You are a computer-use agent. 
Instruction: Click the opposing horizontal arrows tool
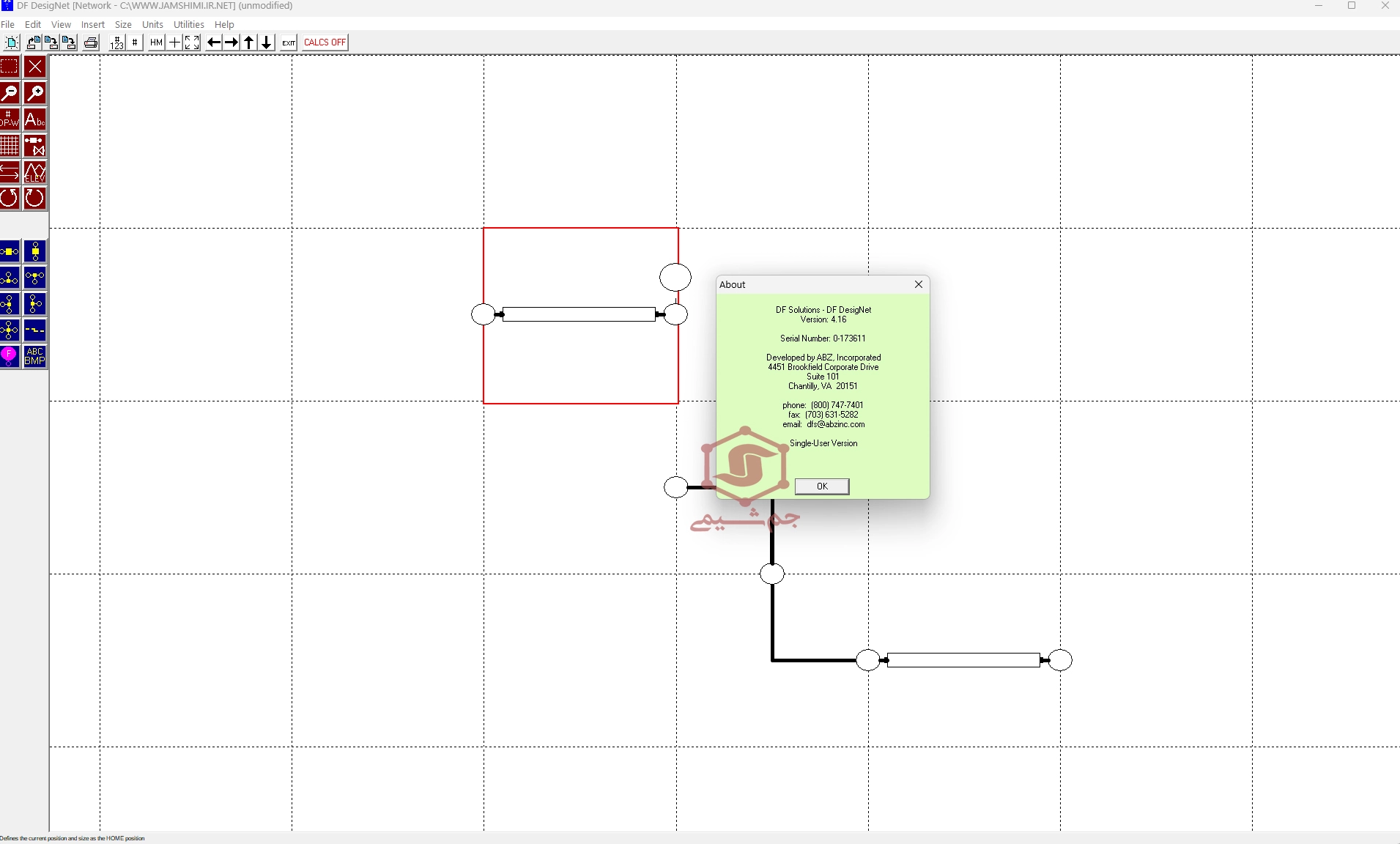click(x=10, y=172)
